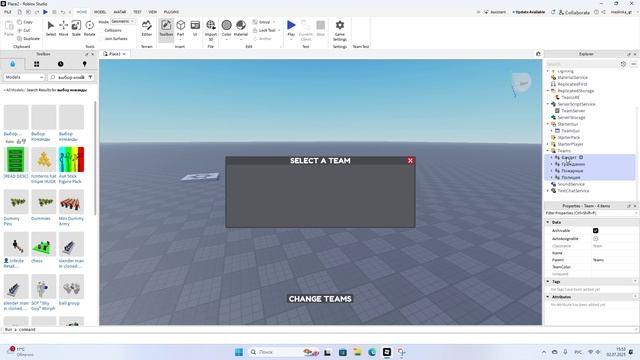Open the Toolbox Creations tab
640x360 pixels.
(84, 64)
